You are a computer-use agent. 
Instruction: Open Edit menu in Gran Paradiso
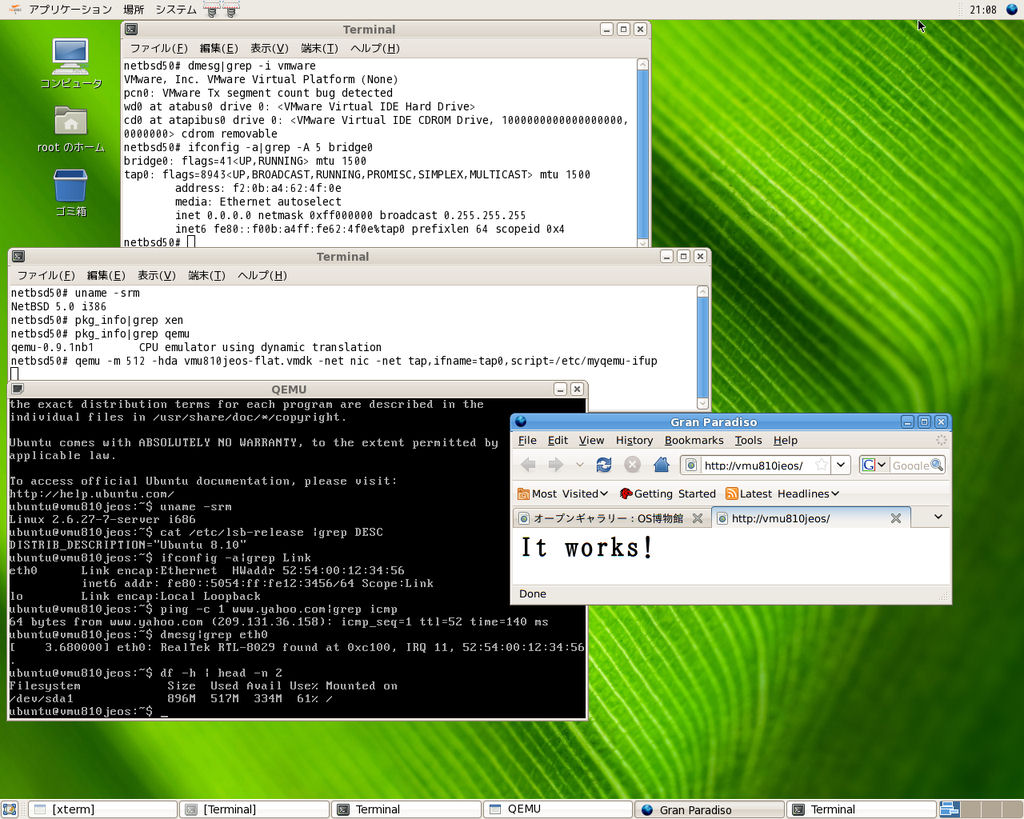click(x=557, y=440)
